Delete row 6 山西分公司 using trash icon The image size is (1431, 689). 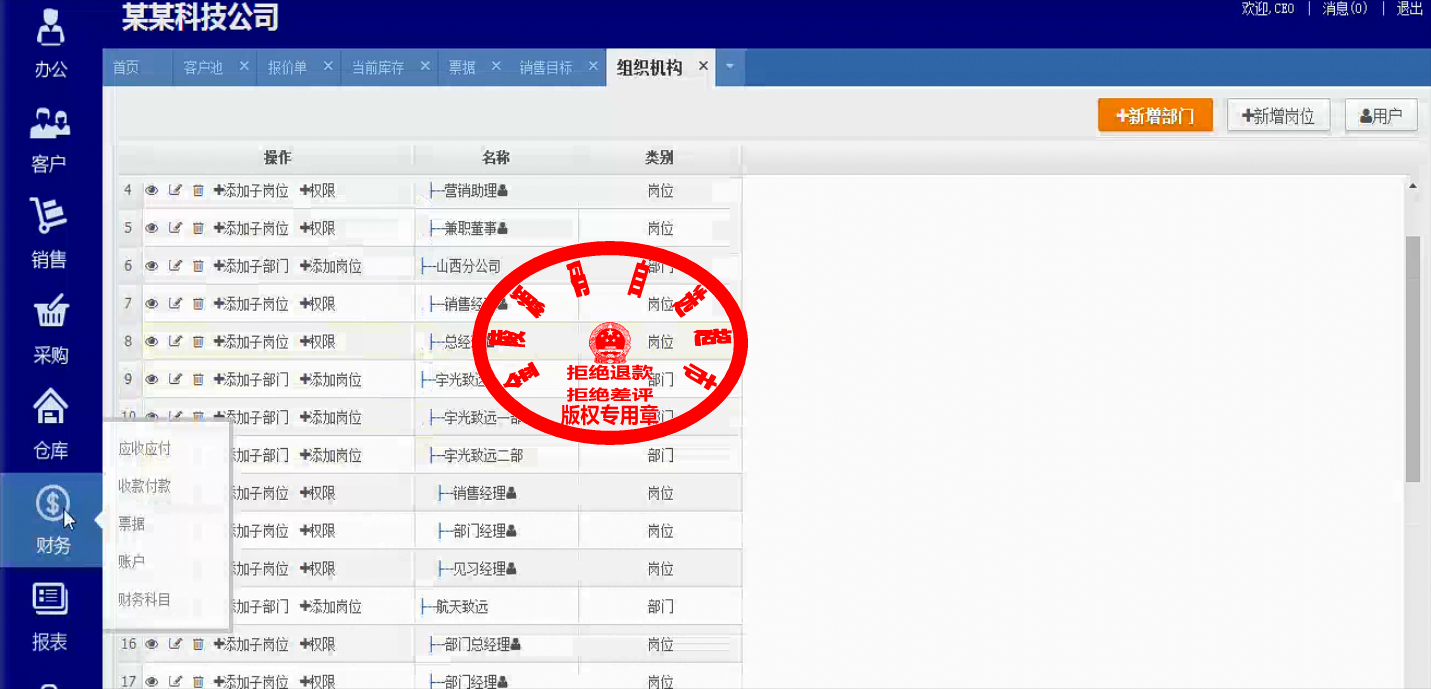click(x=198, y=266)
